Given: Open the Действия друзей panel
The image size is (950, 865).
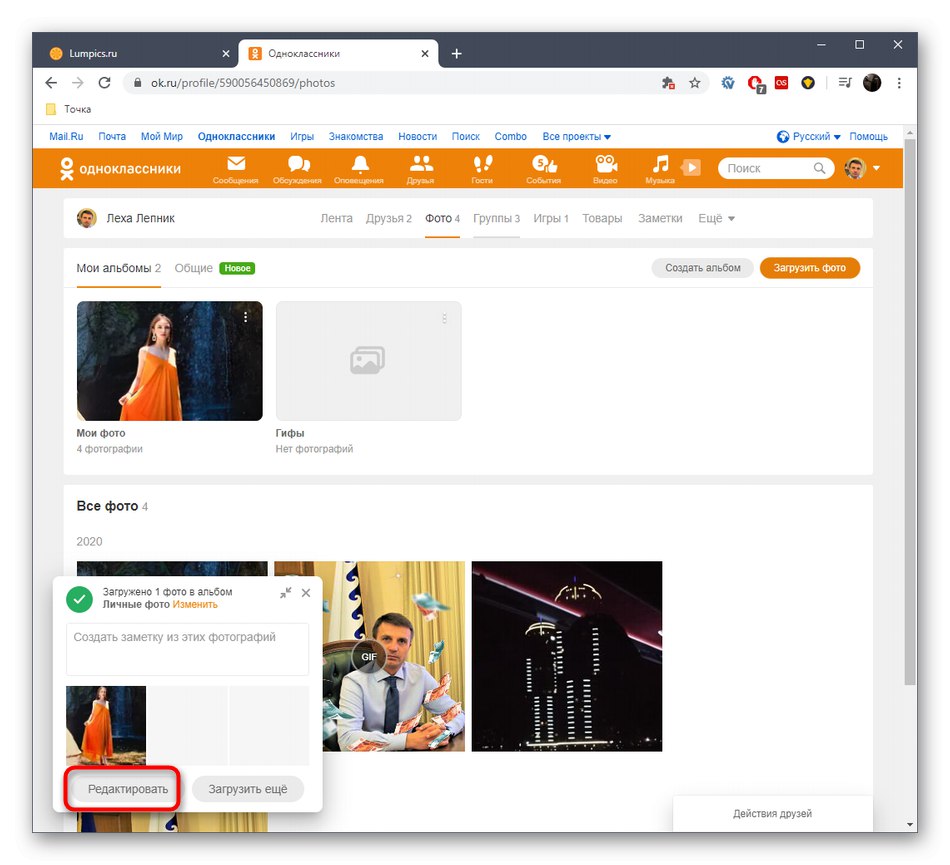Looking at the screenshot, I should coord(772,814).
